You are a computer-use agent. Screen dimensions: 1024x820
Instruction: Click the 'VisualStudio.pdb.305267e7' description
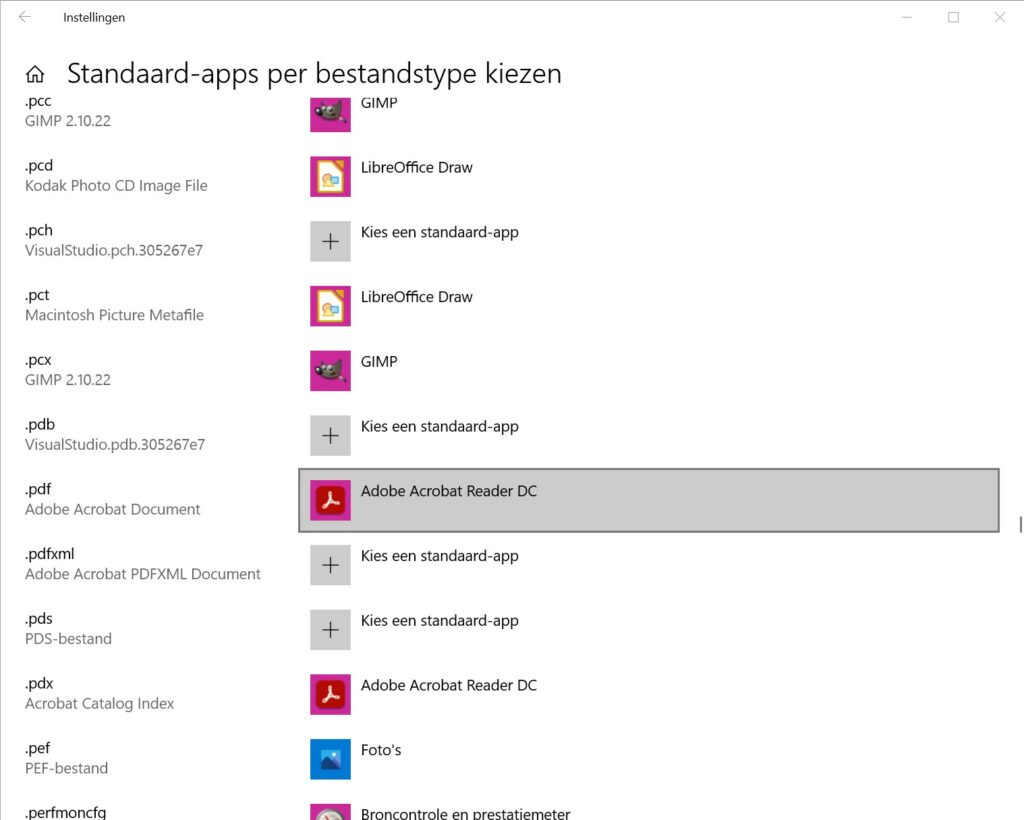tap(115, 445)
